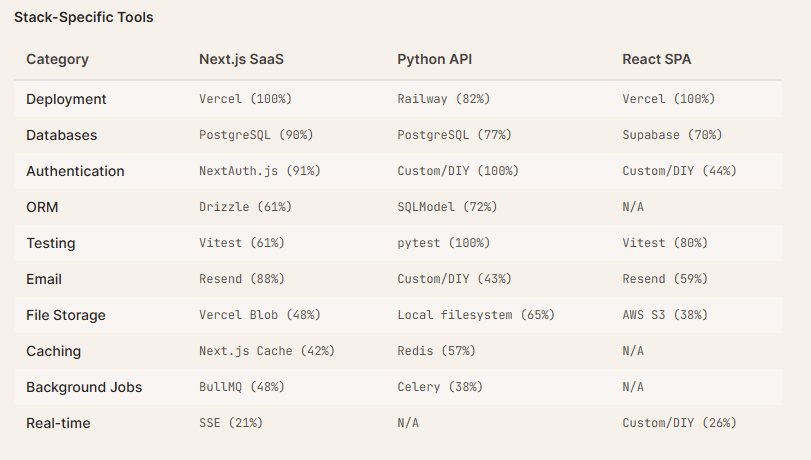Click 'Vercel (100%)' in the Next.js SaaS column
Image resolution: width=811 pixels, height=460 pixels.
(x=246, y=99)
